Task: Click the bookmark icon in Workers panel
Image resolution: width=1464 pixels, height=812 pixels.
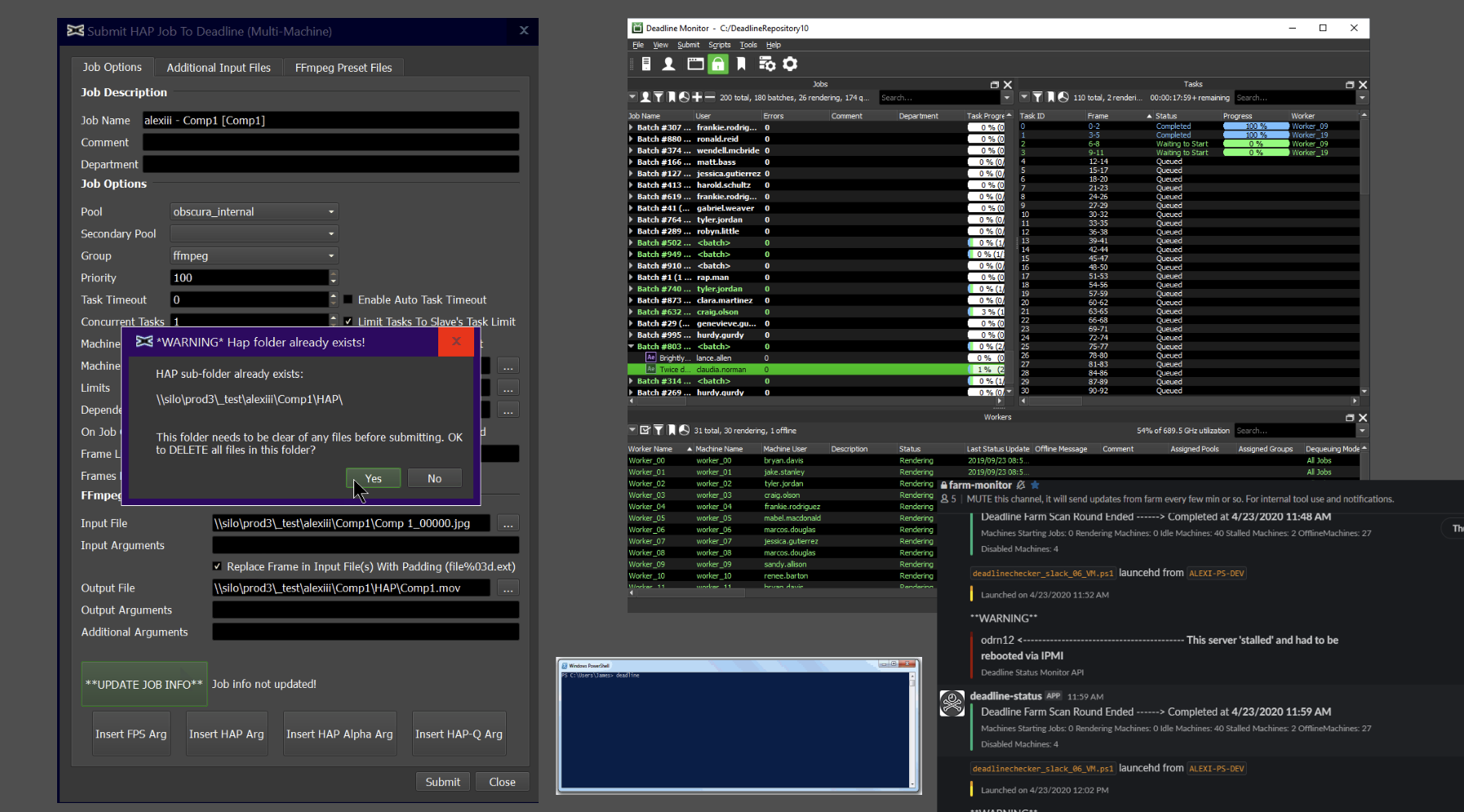Action: click(x=672, y=430)
